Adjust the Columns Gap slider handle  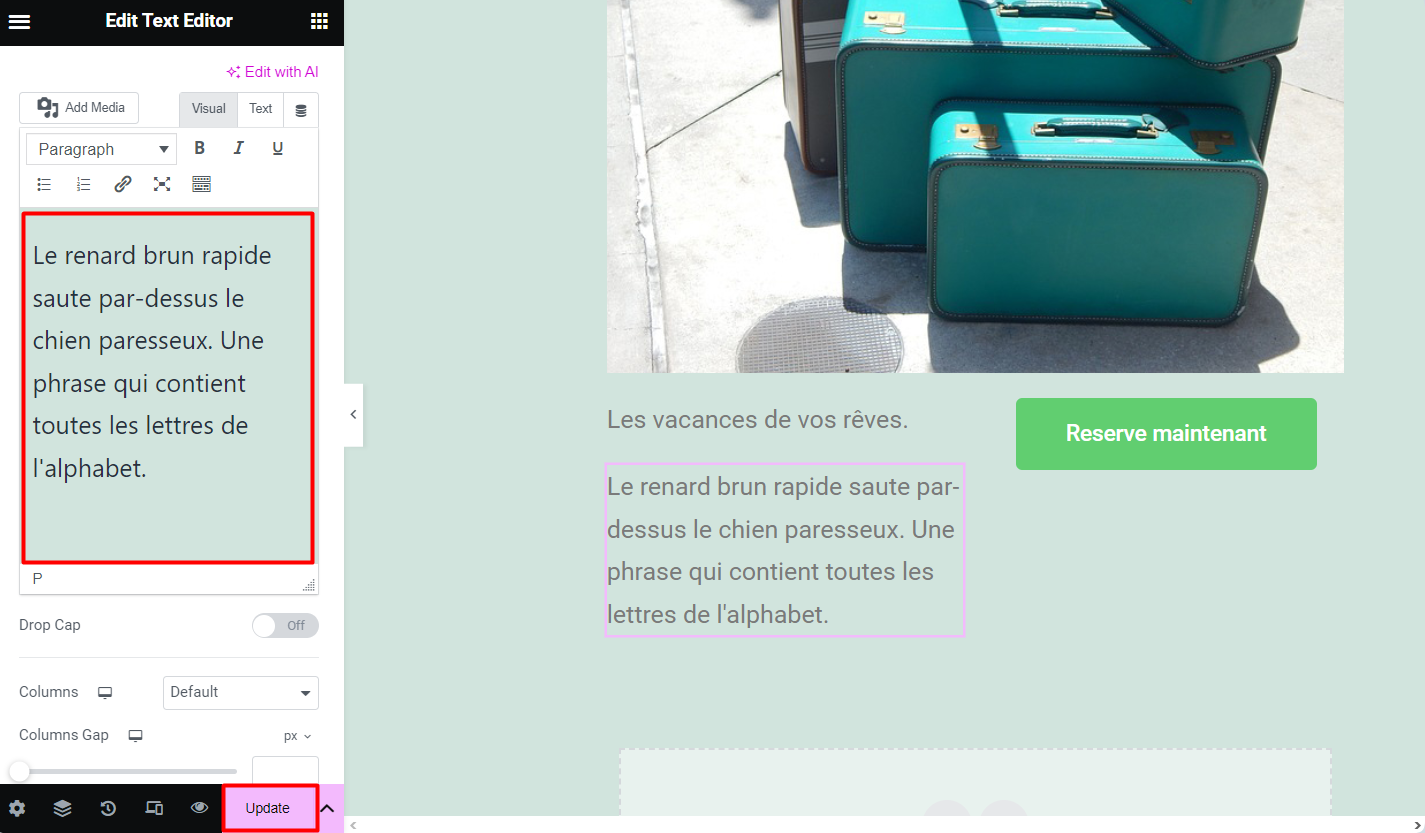click(19, 771)
